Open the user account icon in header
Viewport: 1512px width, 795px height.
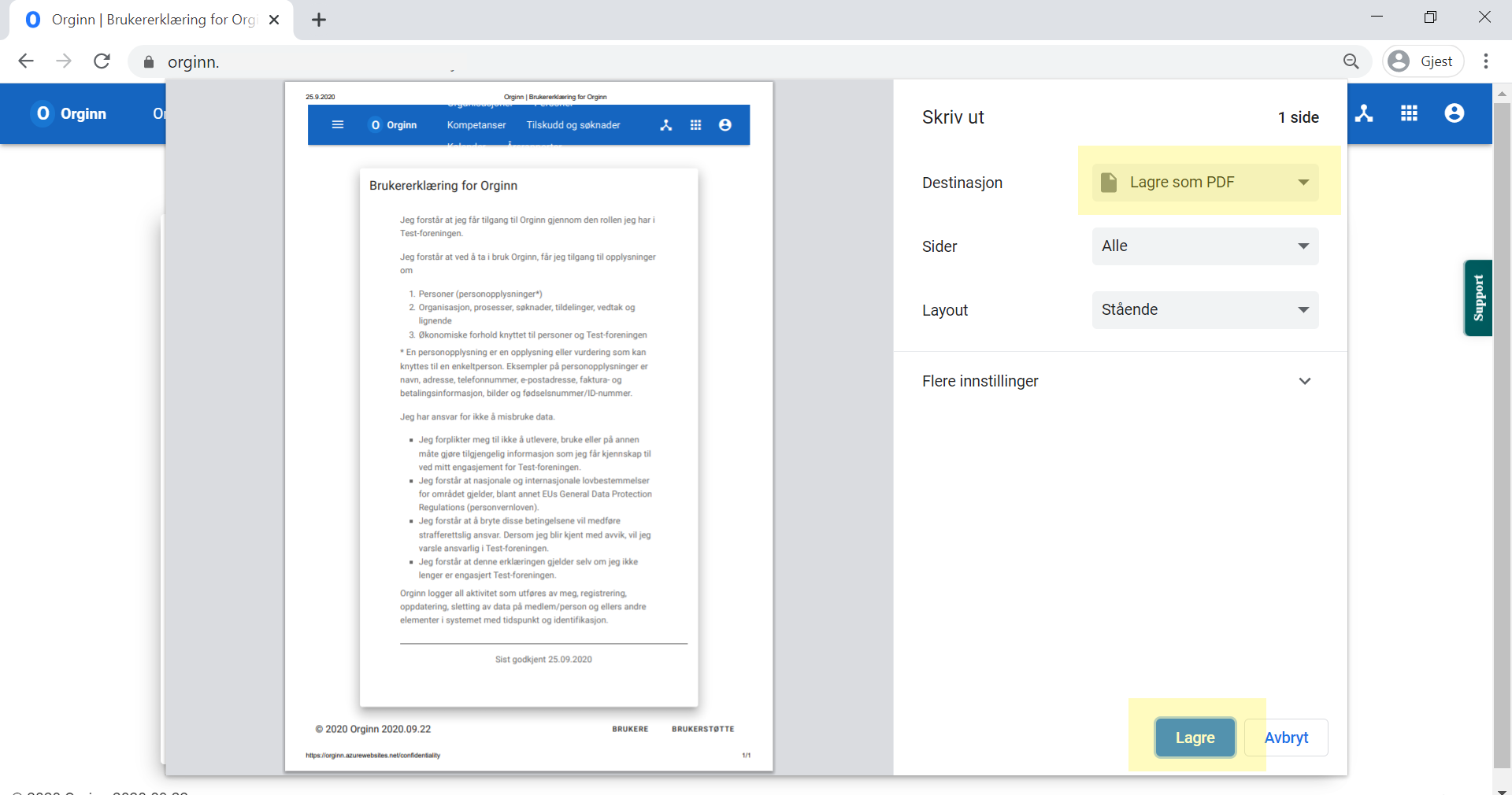coord(1455,113)
